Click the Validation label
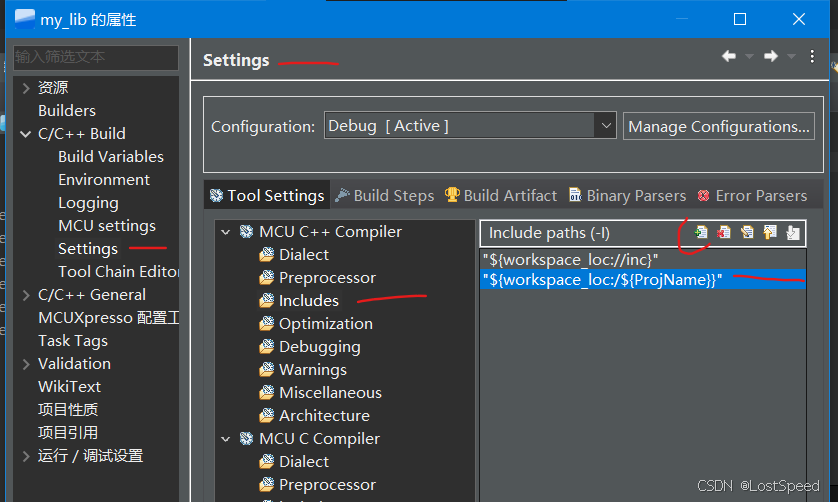The image size is (838, 502). (74, 364)
